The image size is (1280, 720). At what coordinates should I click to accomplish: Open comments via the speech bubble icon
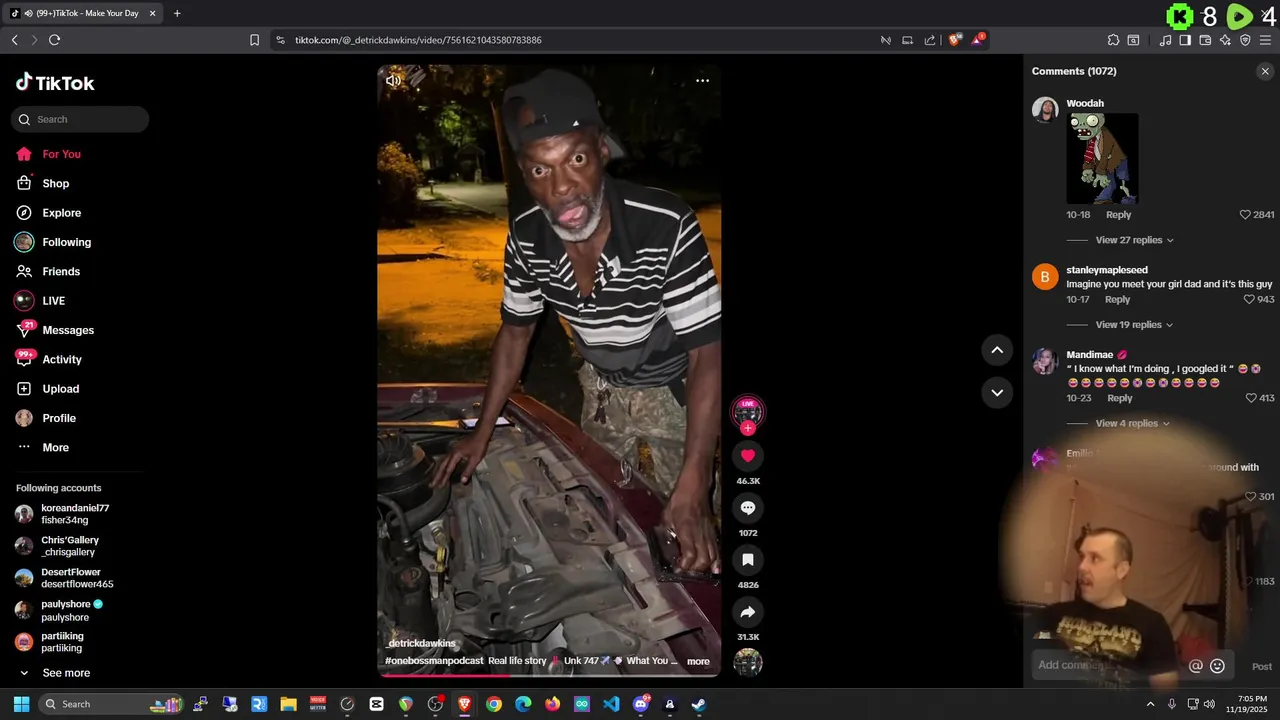(747, 508)
